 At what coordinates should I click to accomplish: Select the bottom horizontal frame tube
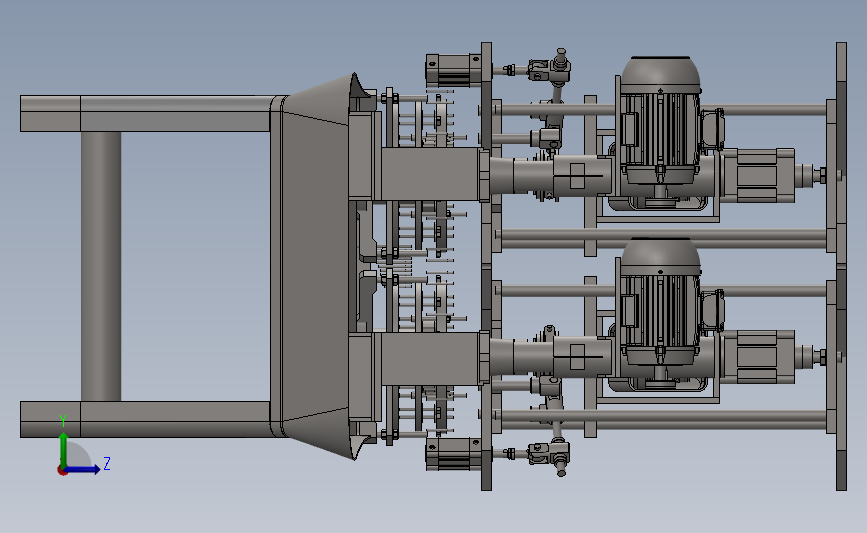147,419
